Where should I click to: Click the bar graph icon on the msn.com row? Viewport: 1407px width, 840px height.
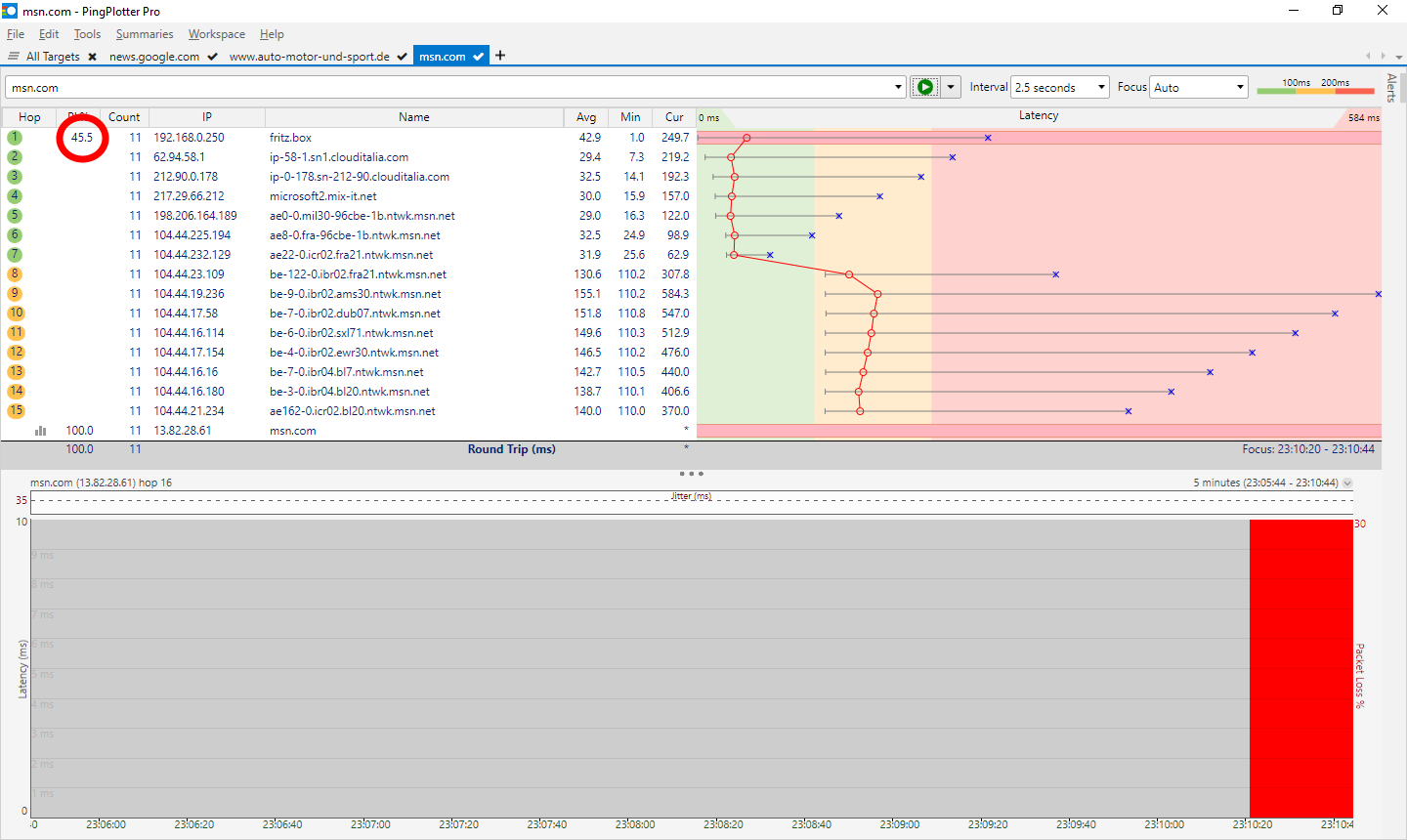click(x=41, y=431)
